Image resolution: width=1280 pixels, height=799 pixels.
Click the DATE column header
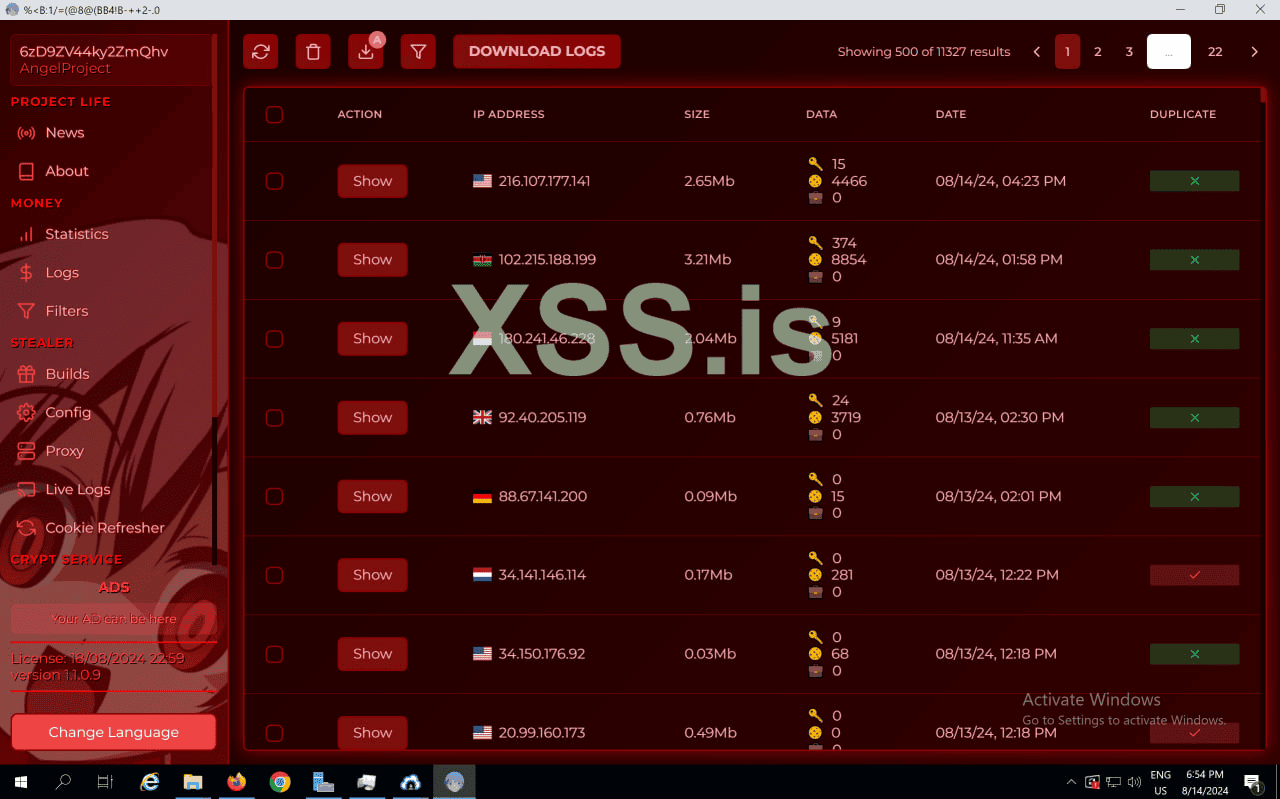pos(951,115)
